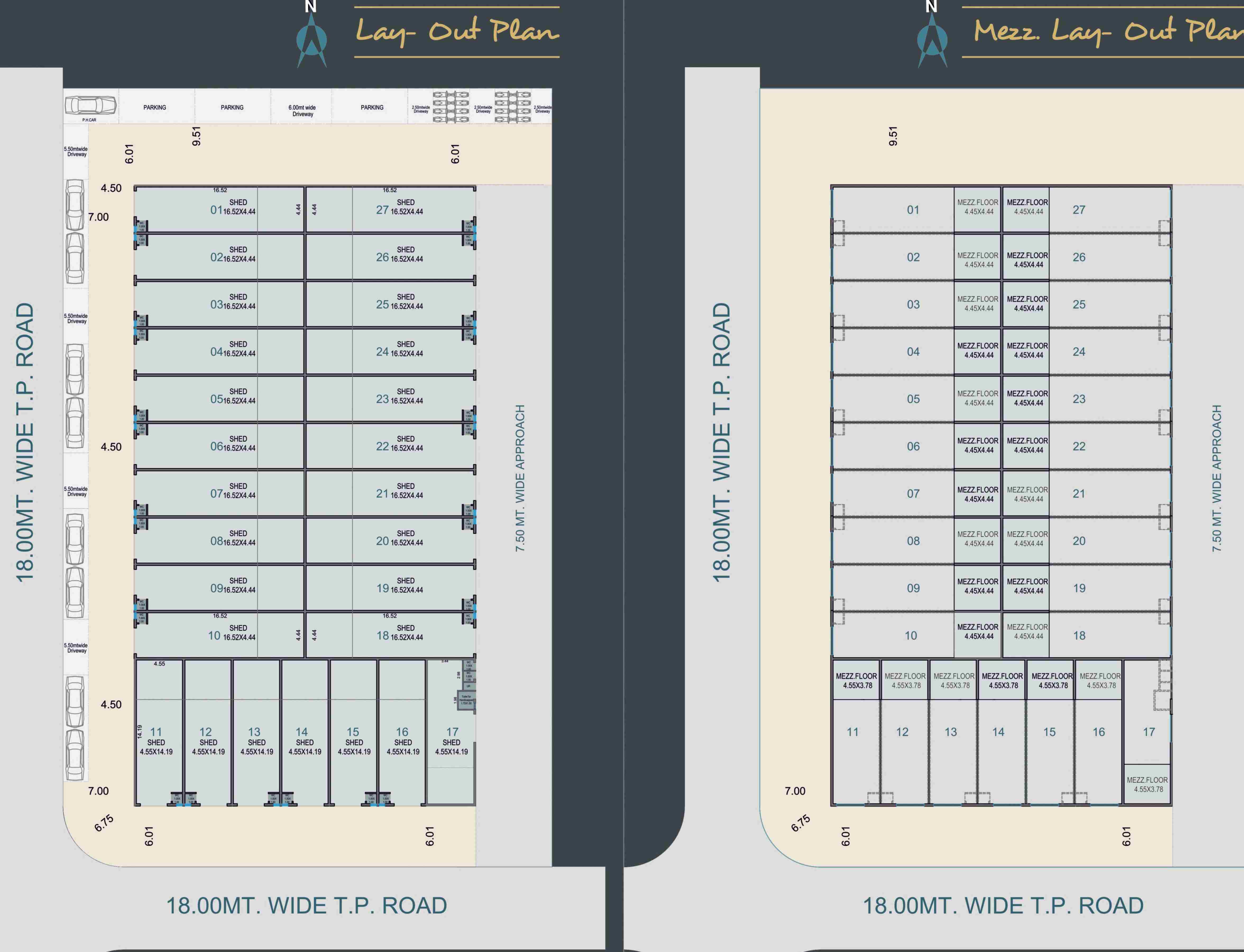Image resolution: width=1244 pixels, height=952 pixels.
Task: Click shed number 23 in the Lay-Out Plan
Action: coord(383,400)
